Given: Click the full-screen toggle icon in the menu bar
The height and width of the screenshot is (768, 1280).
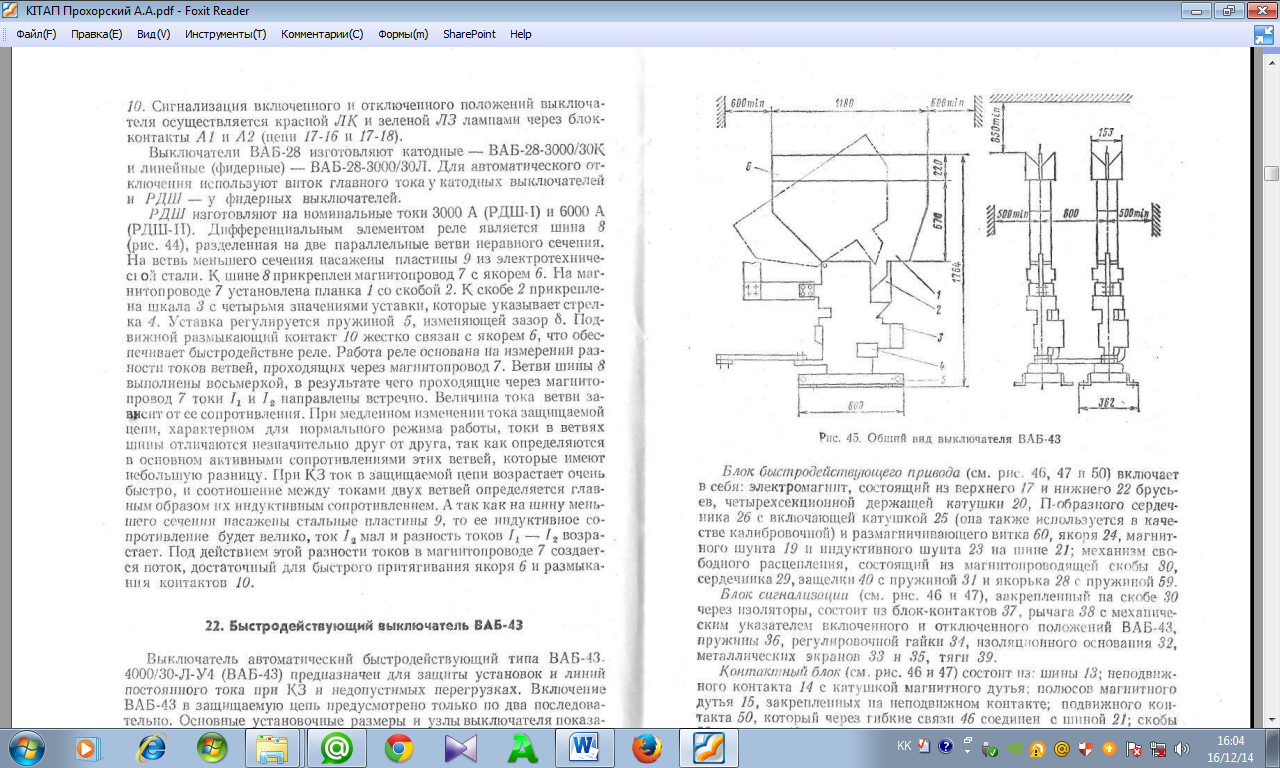Looking at the screenshot, I should click(1264, 35).
